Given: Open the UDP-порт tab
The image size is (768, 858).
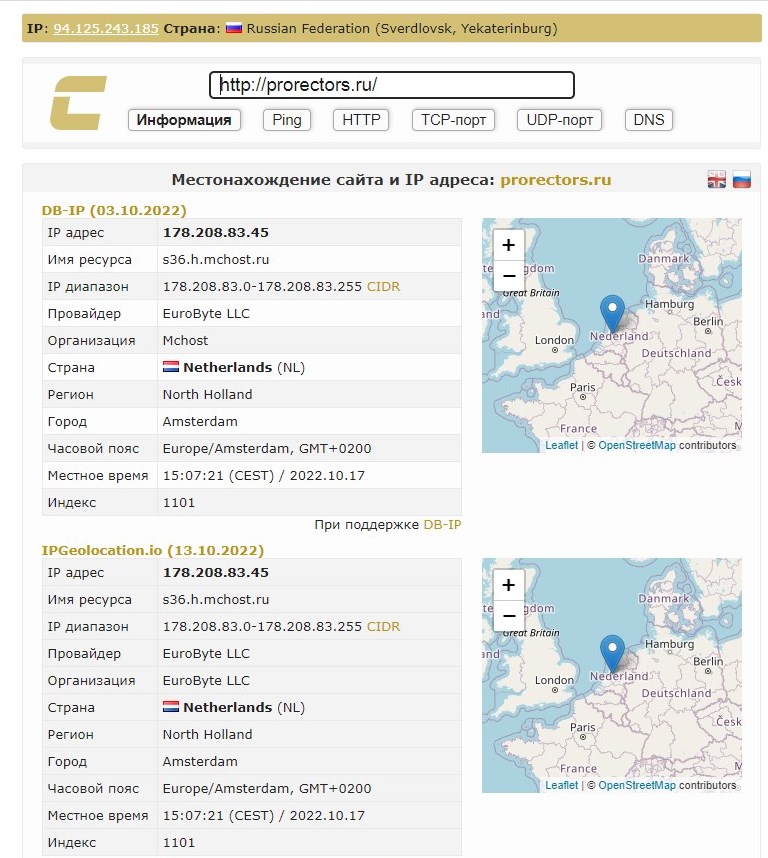Looking at the screenshot, I should [560, 120].
